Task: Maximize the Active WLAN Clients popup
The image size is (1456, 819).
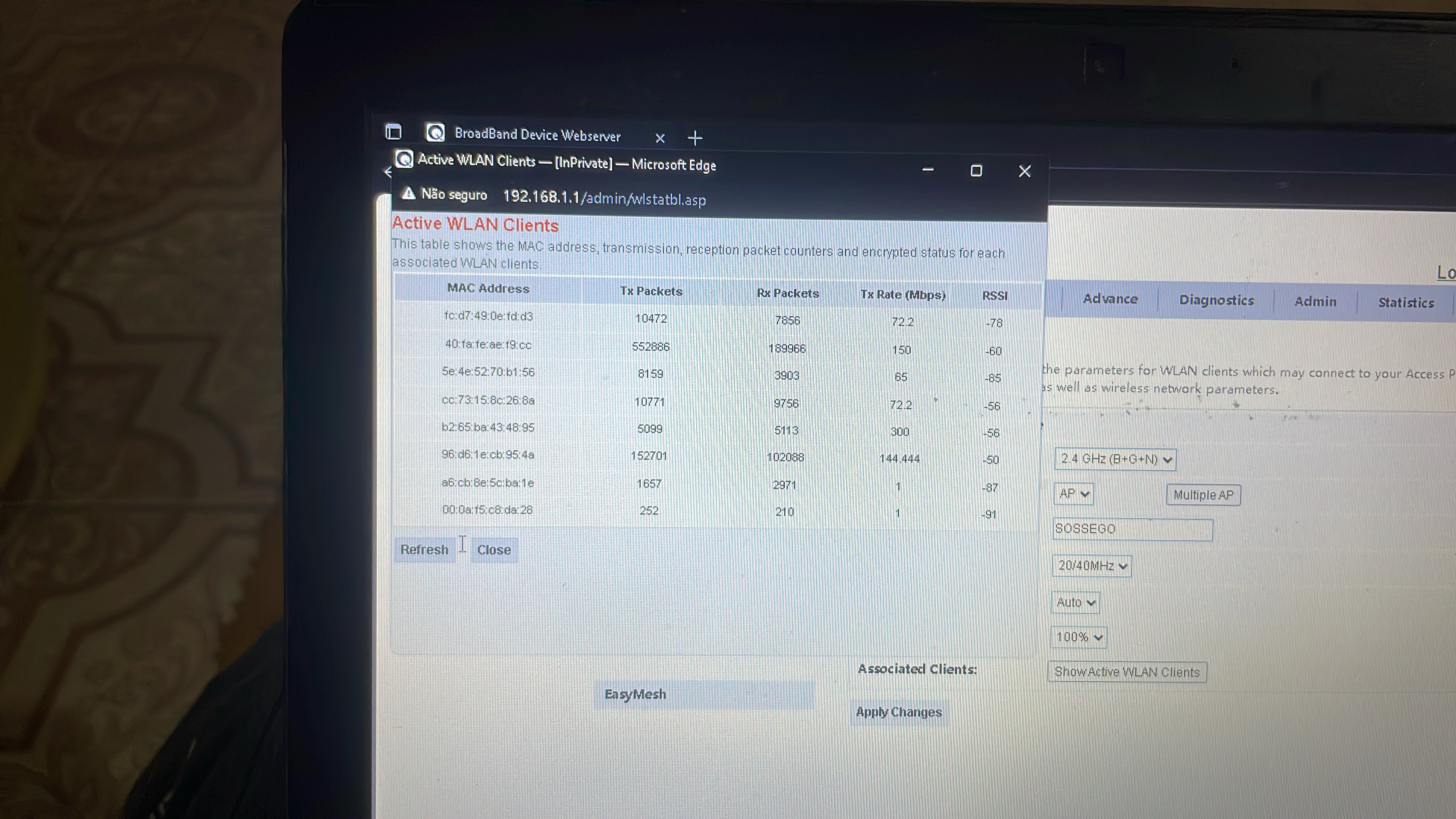Action: (976, 171)
